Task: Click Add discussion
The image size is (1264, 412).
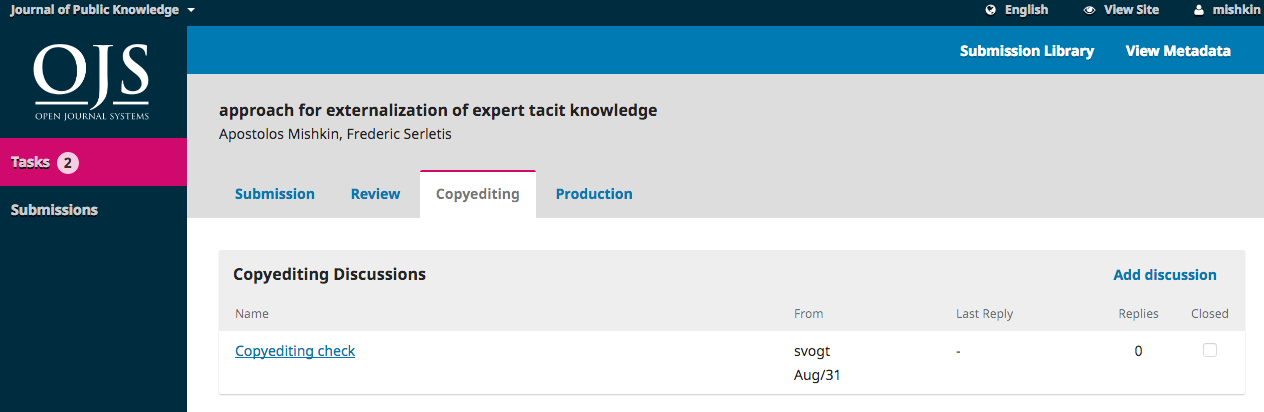Action: point(1165,275)
